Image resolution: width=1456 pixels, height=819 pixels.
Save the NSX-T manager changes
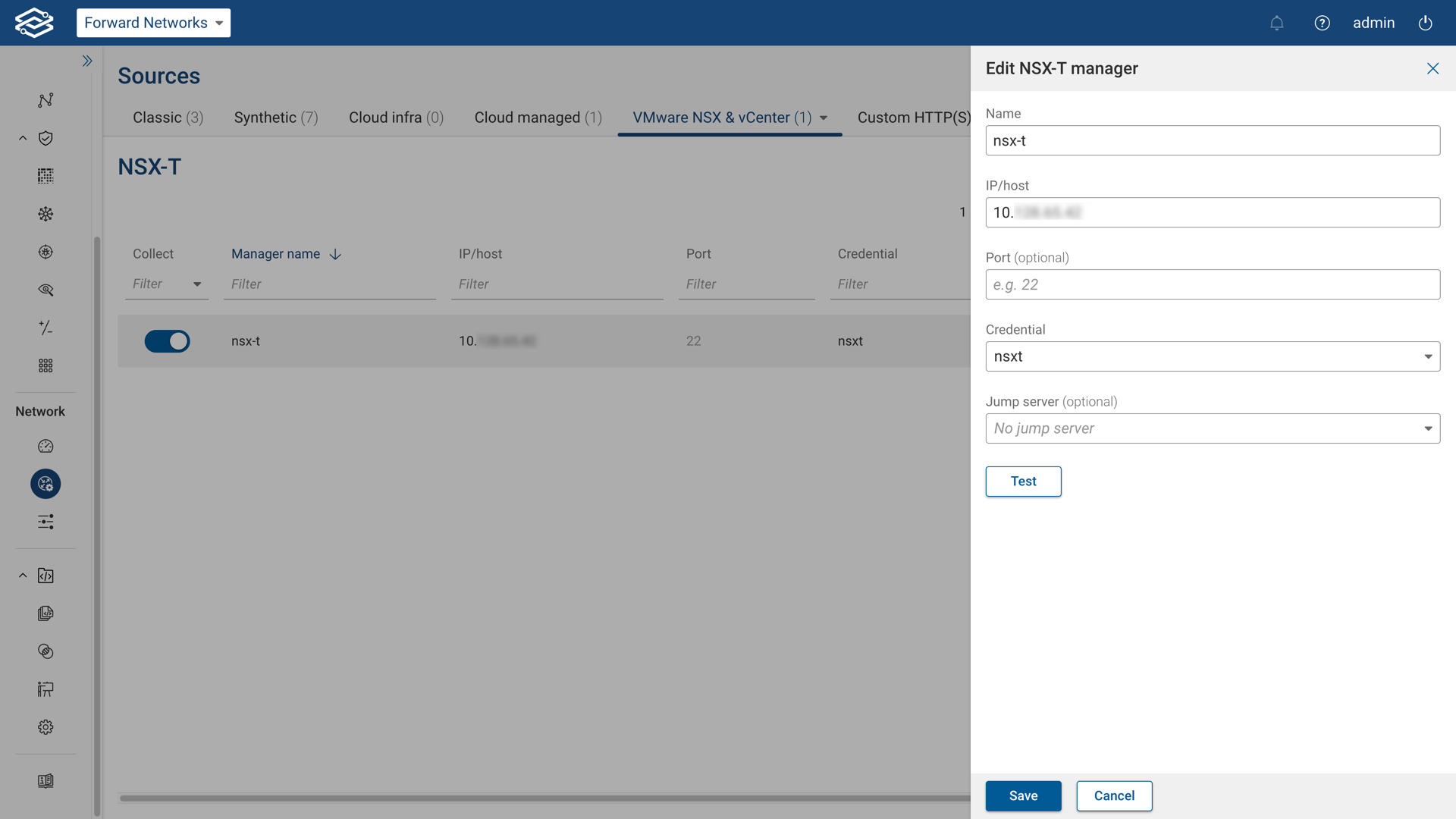(x=1023, y=795)
